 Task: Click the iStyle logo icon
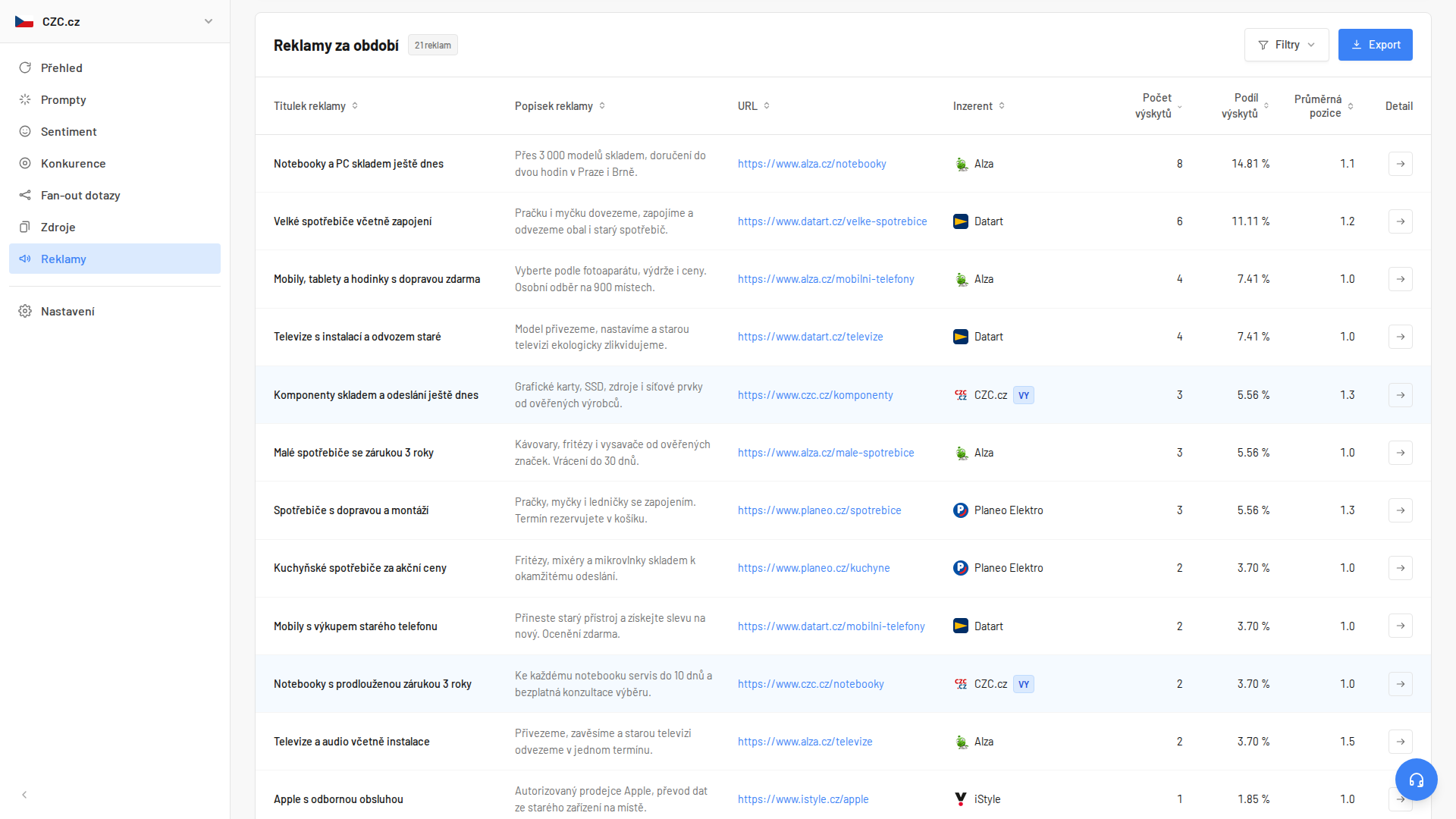[x=961, y=799]
